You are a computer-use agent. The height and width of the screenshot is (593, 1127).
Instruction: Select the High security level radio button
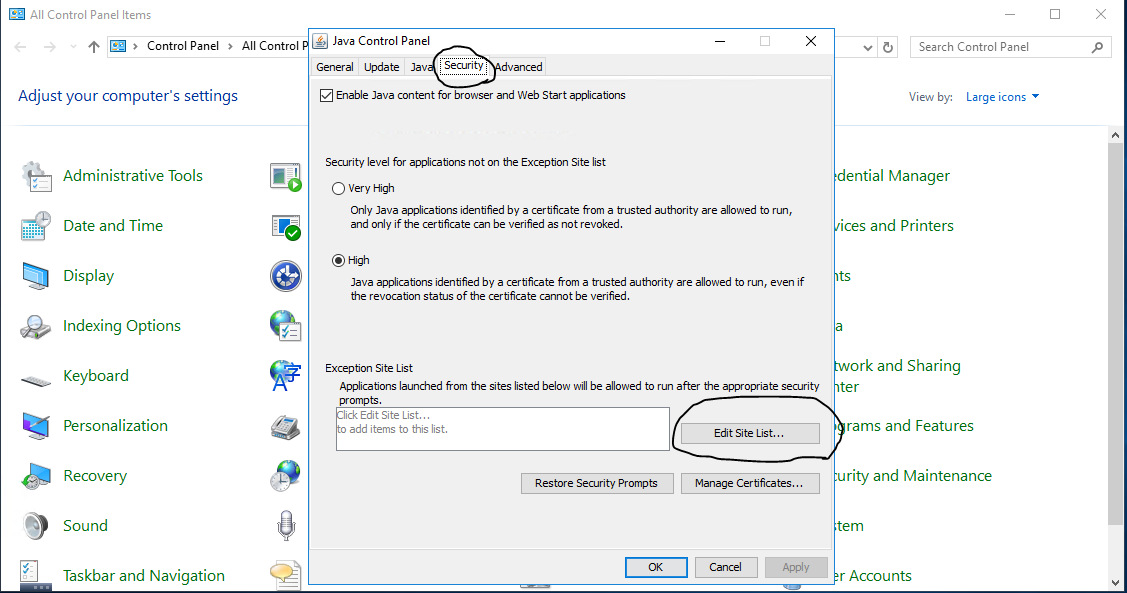(339, 260)
